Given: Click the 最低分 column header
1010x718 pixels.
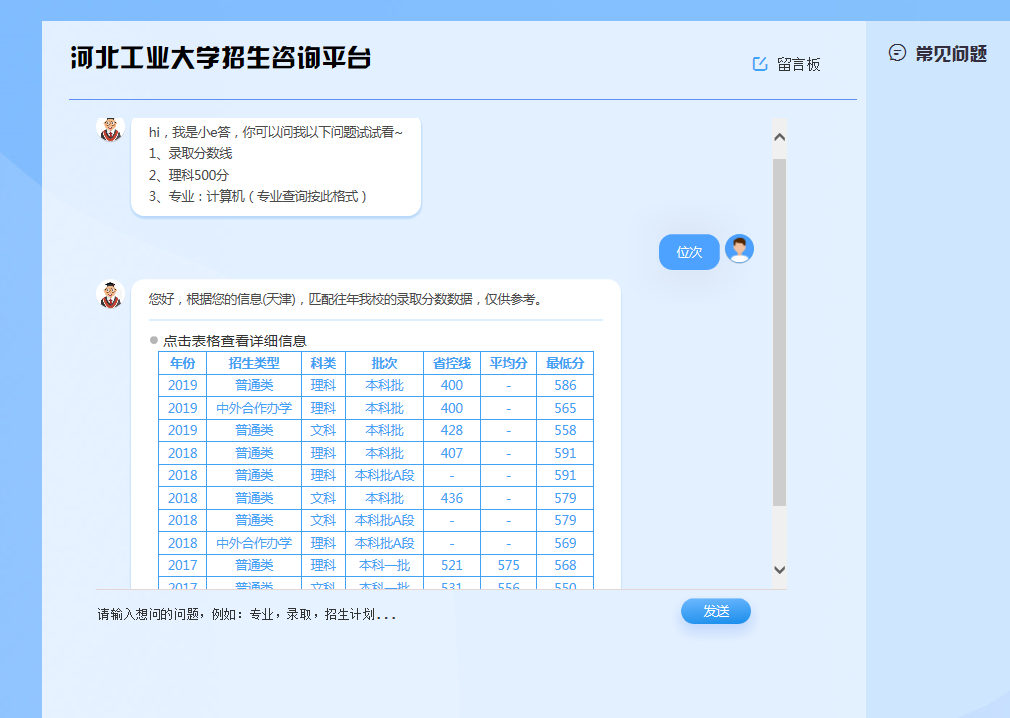Looking at the screenshot, I should point(565,363).
